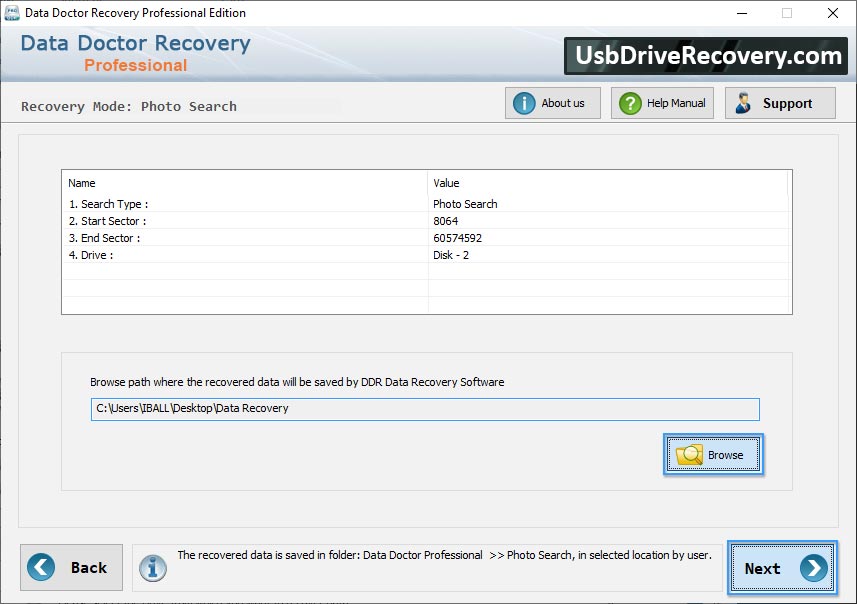Click the UsbDriveRecovery.com banner
This screenshot has width=857, height=604.
[x=706, y=56]
